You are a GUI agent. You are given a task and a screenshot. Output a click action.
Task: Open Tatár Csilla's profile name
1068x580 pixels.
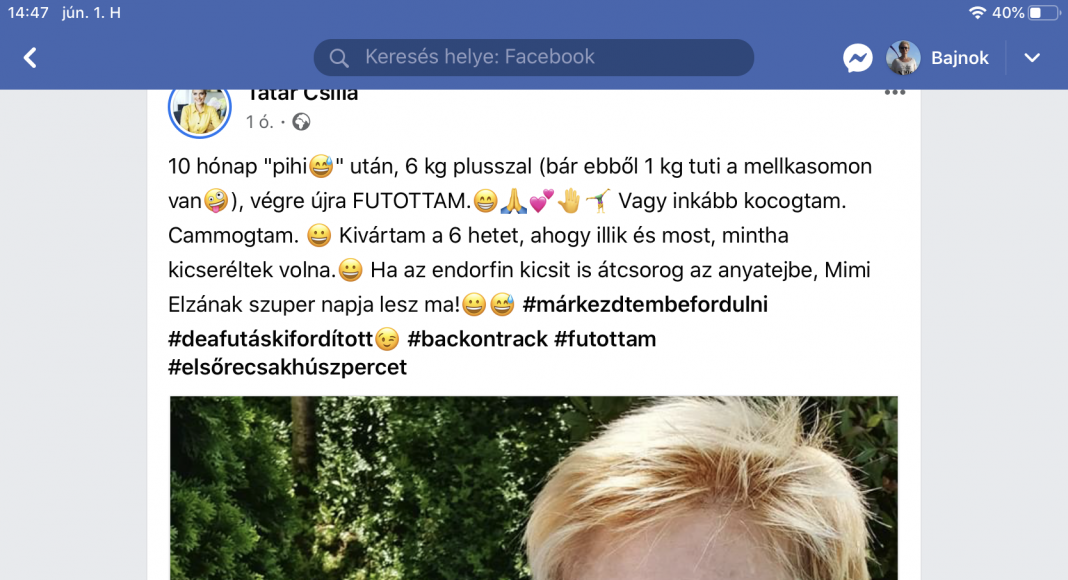[x=302, y=93]
